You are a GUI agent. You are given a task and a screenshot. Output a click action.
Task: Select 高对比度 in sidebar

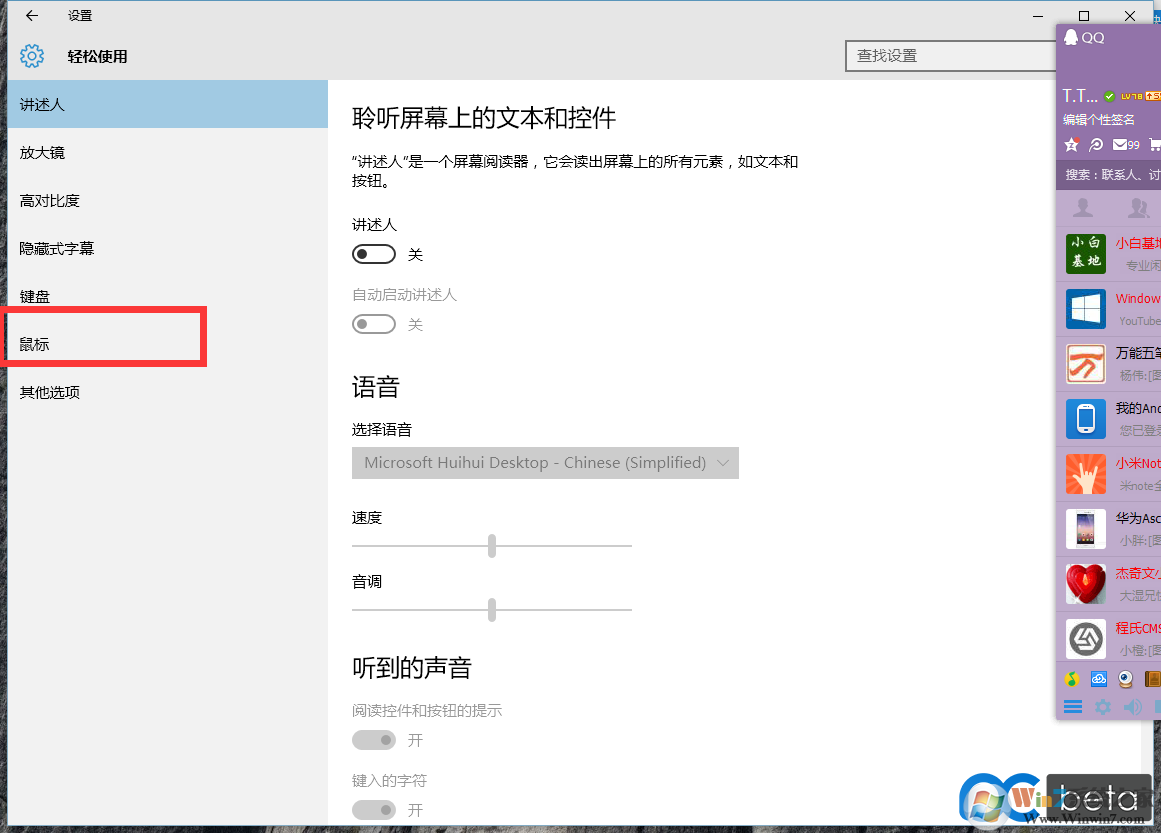(167, 201)
